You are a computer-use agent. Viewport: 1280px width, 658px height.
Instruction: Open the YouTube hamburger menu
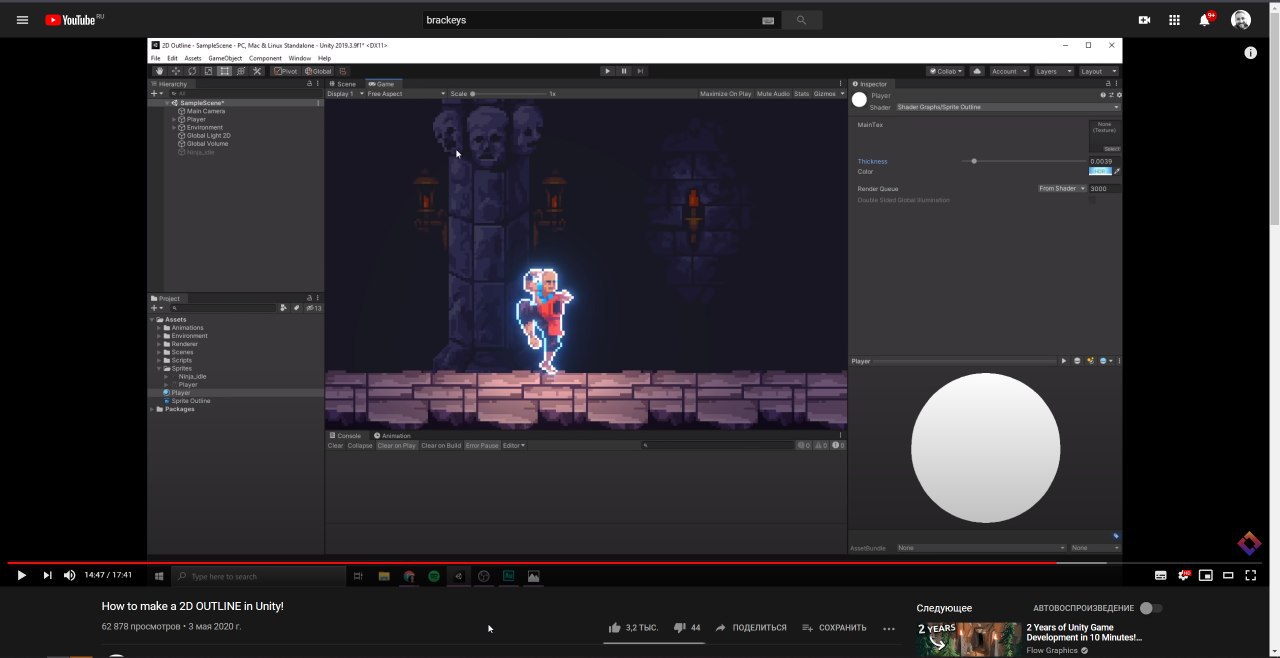click(22, 20)
